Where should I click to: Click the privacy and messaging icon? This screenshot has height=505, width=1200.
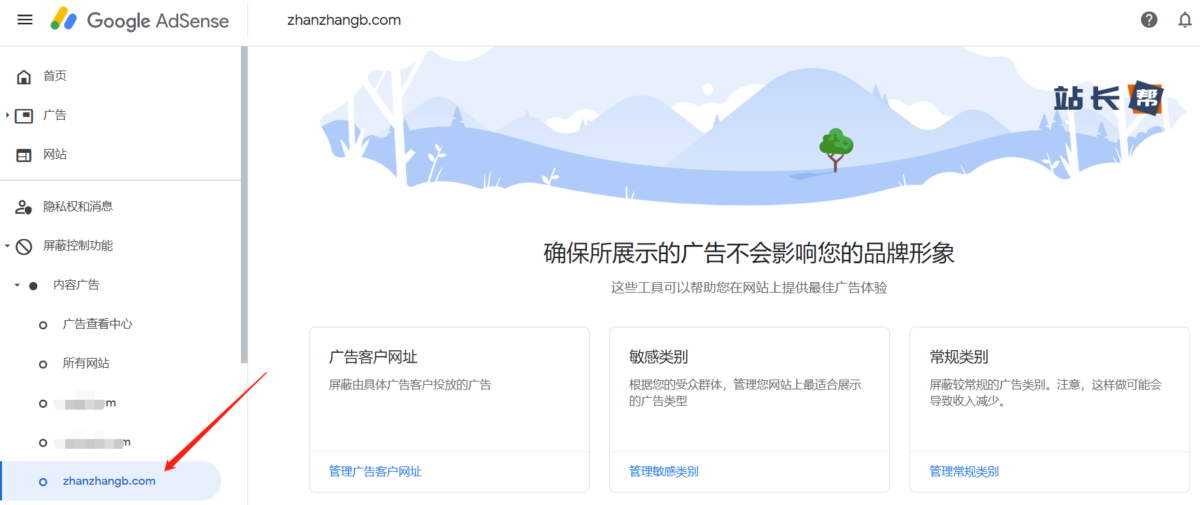coord(24,207)
